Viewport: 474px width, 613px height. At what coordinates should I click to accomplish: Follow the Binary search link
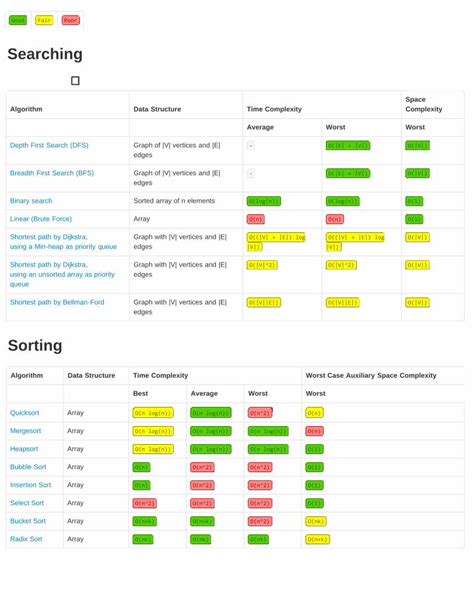click(x=31, y=201)
